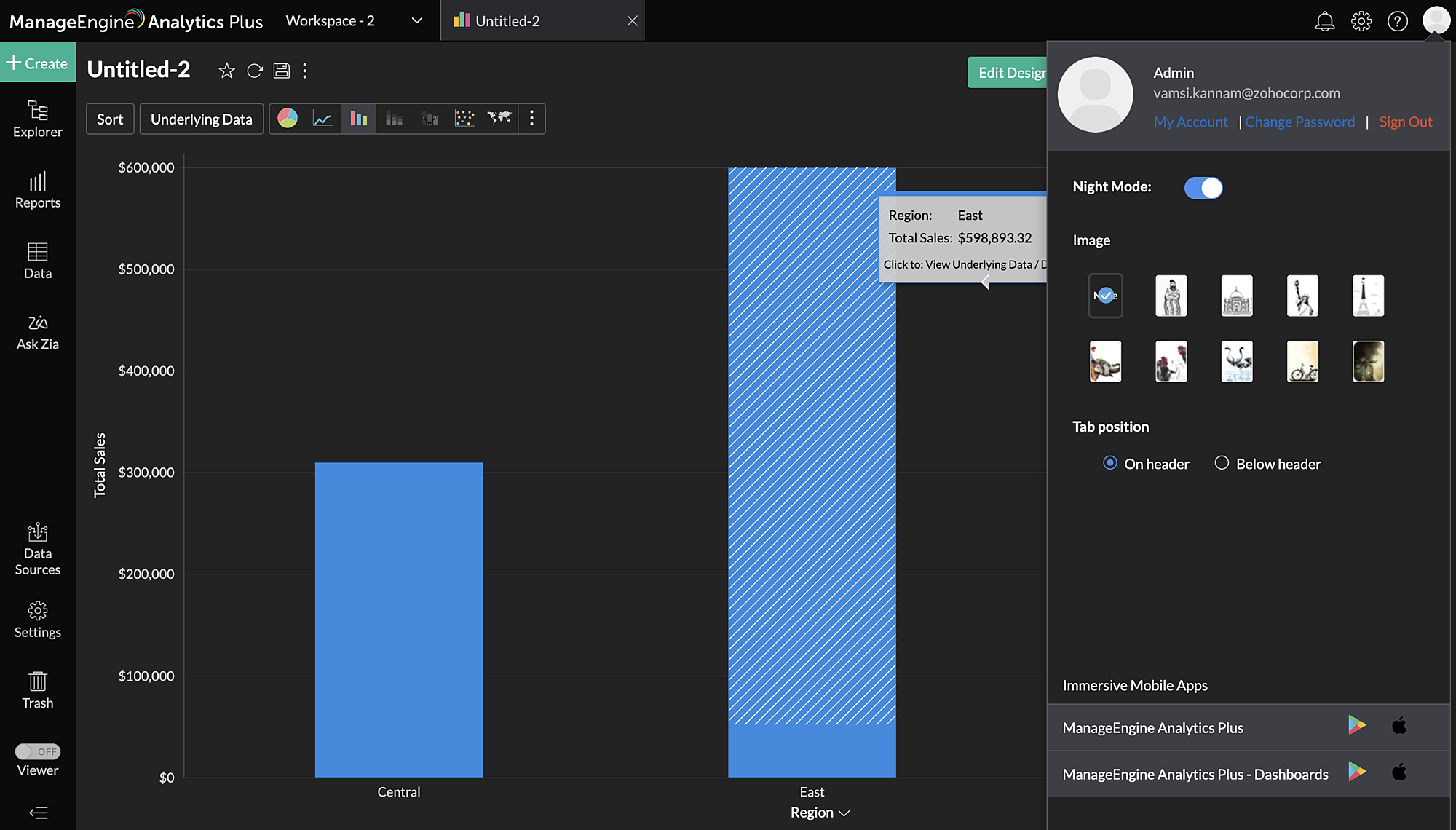Mark report as favorite with star icon
Viewport: 1456px width, 830px height.
(226, 71)
